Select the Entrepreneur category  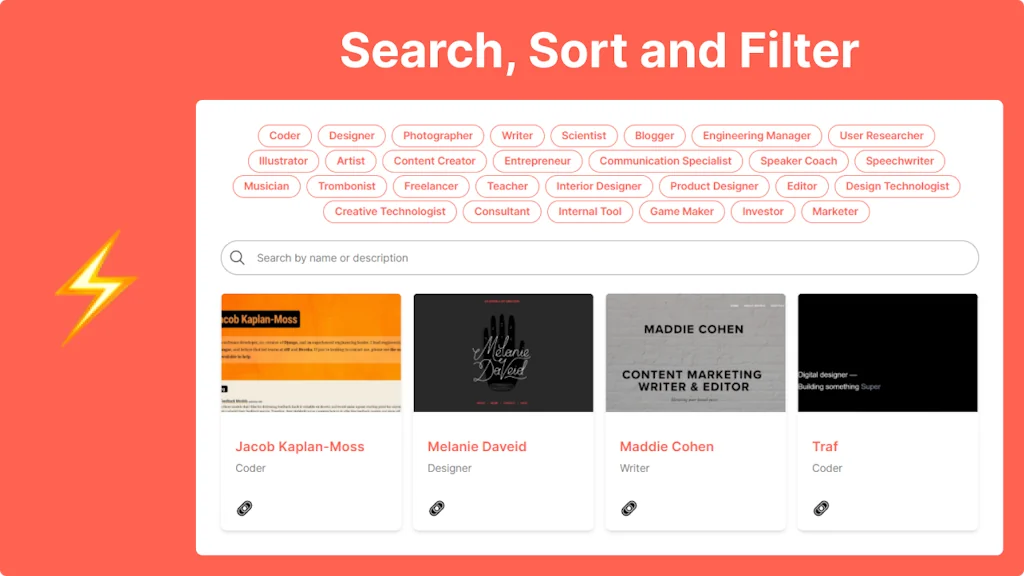[x=537, y=161]
